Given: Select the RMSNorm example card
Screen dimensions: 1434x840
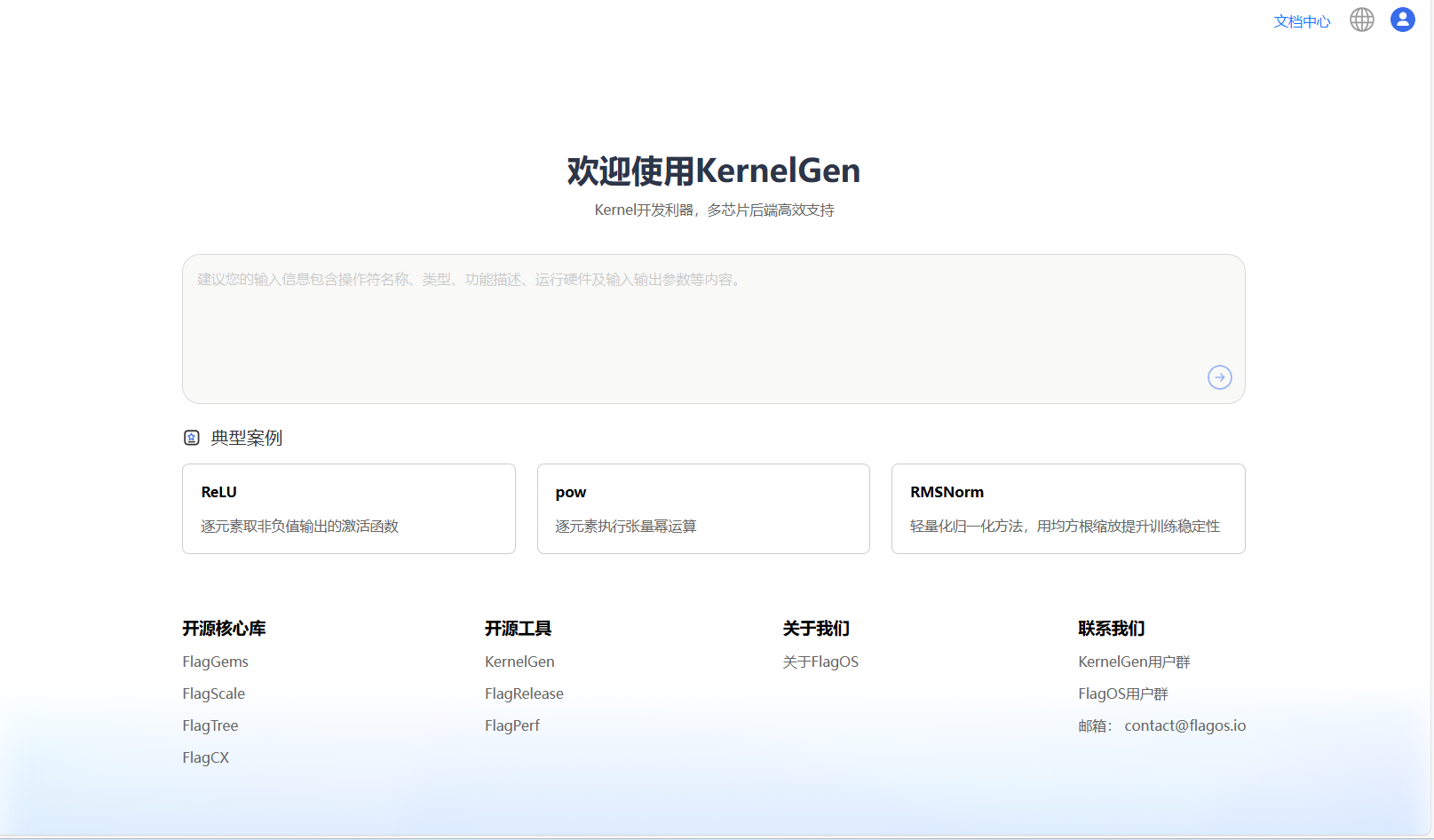Looking at the screenshot, I should coord(1068,509).
